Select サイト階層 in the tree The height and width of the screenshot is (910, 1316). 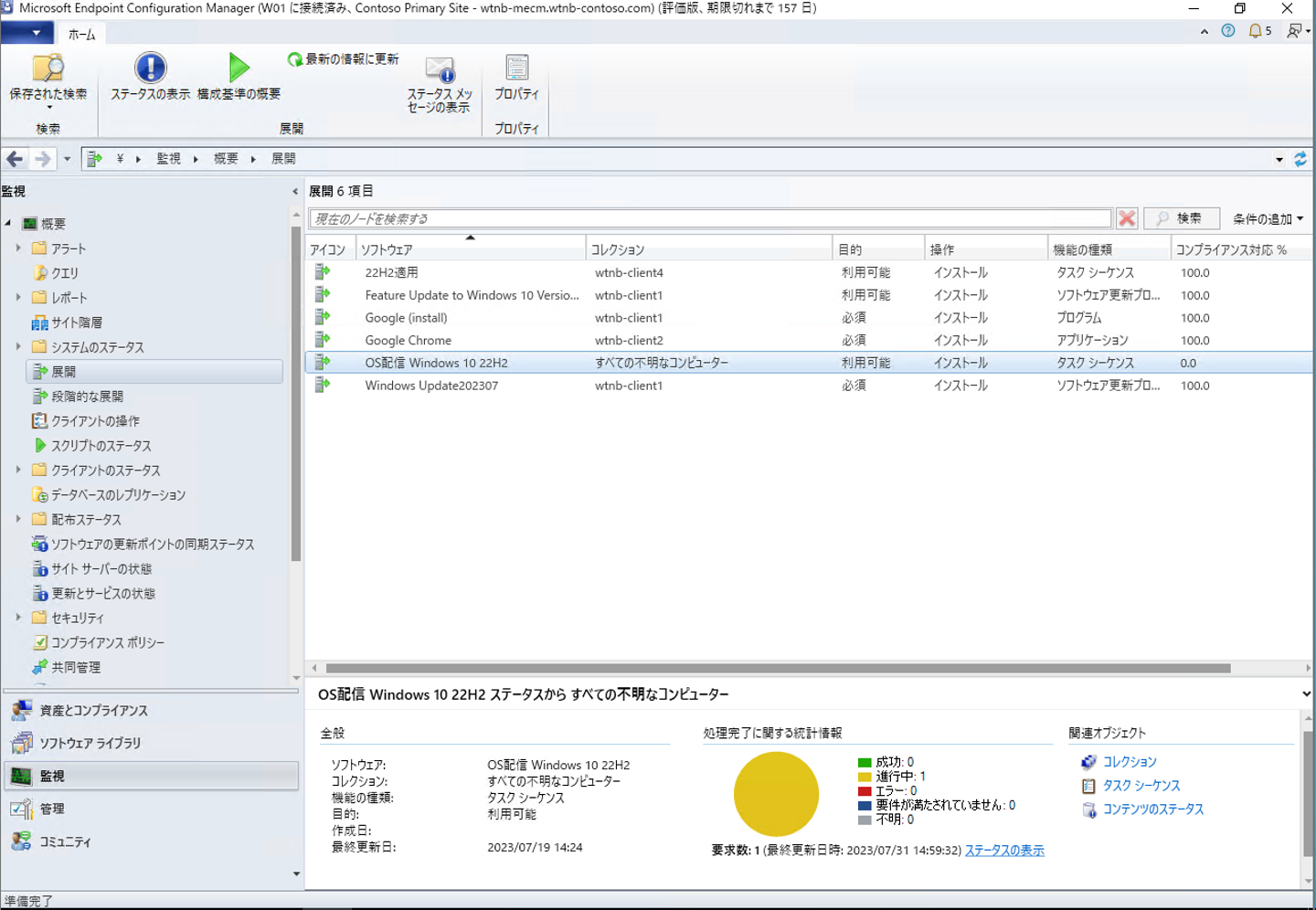[x=77, y=323]
